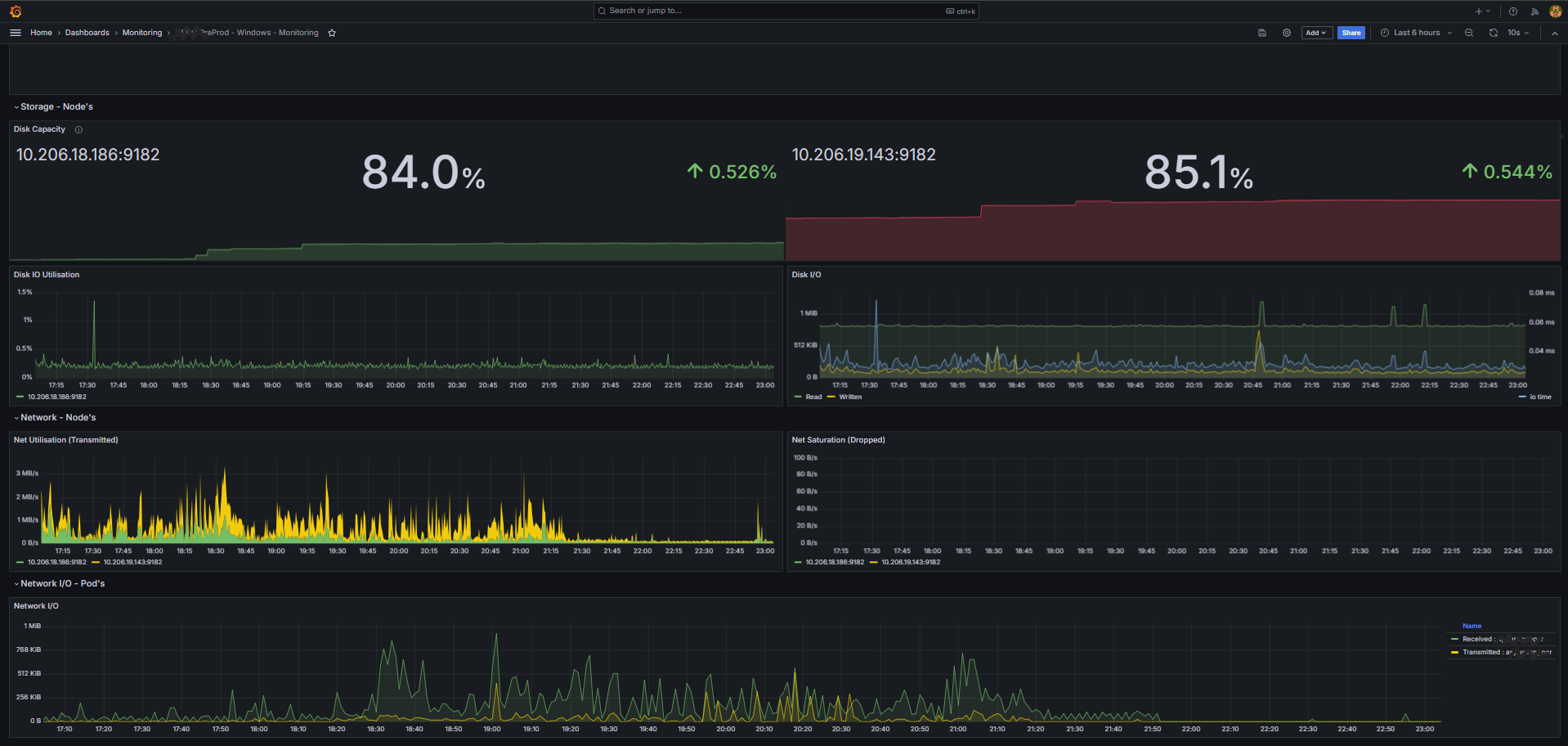Zoom out the time range
The width and height of the screenshot is (1568, 746).
tap(1469, 33)
